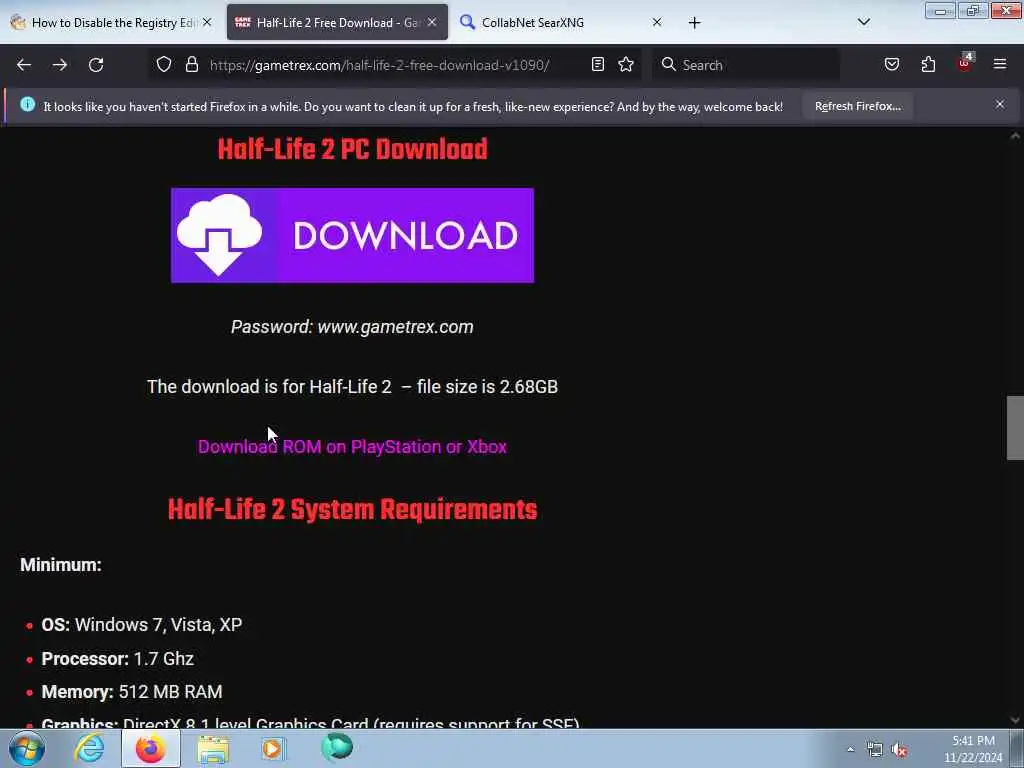Click the Memory: 512 MB RAM line
This screenshot has height=768, width=1024.
pyautogui.click(x=132, y=692)
